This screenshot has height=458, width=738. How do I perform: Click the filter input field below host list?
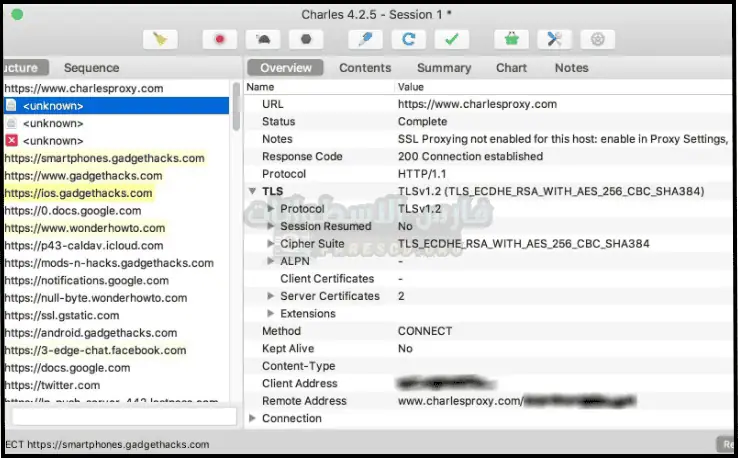click(x=123, y=415)
